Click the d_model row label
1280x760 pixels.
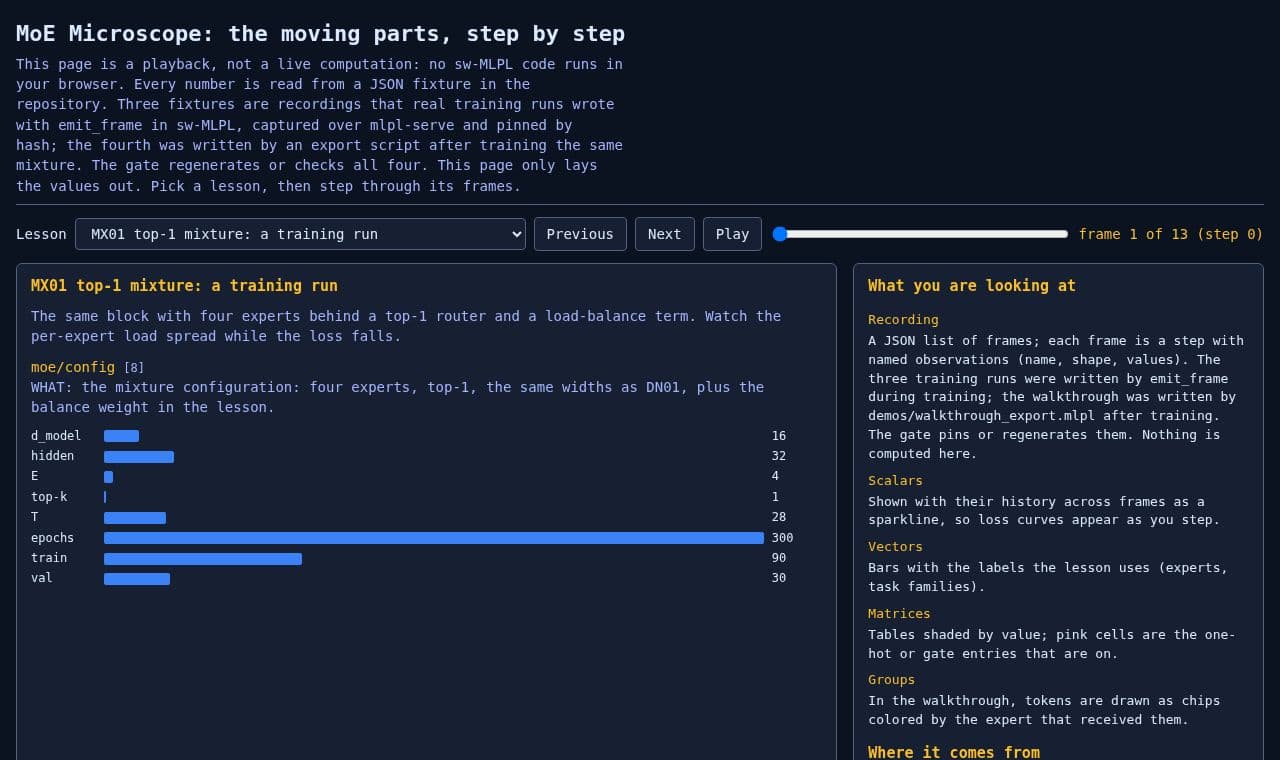(x=56, y=436)
